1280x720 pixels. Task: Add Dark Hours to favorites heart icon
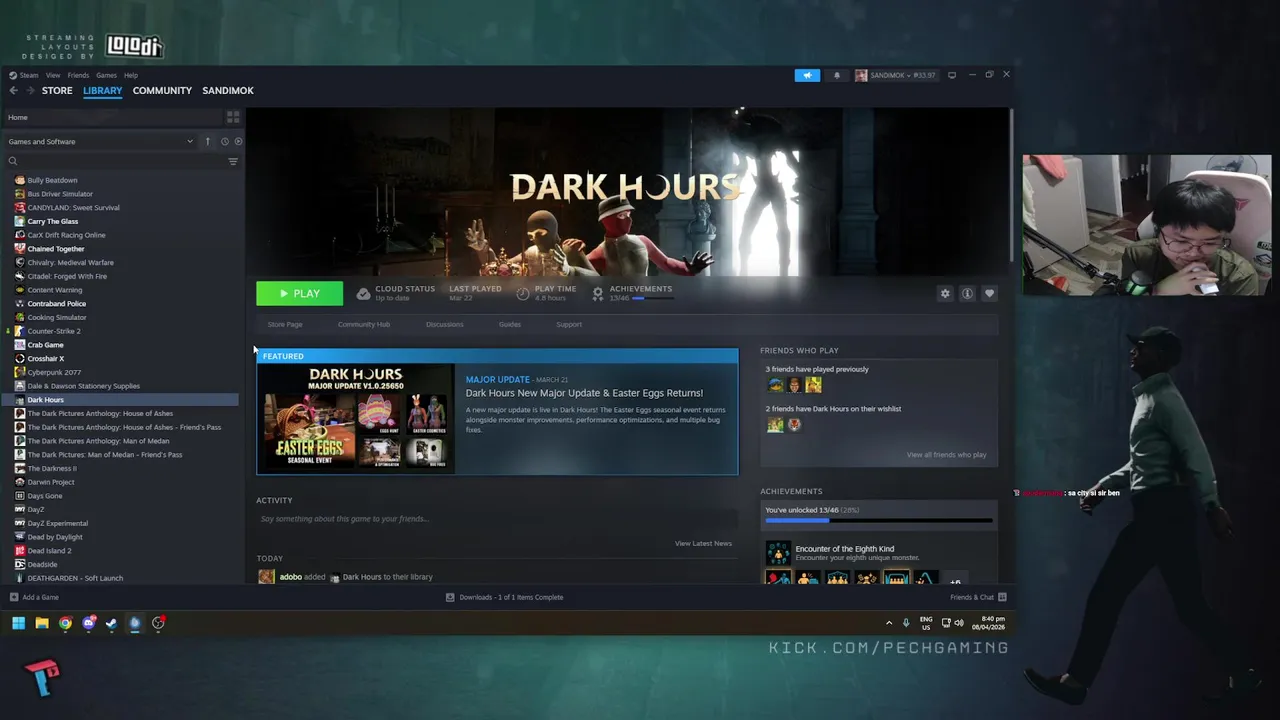989,293
